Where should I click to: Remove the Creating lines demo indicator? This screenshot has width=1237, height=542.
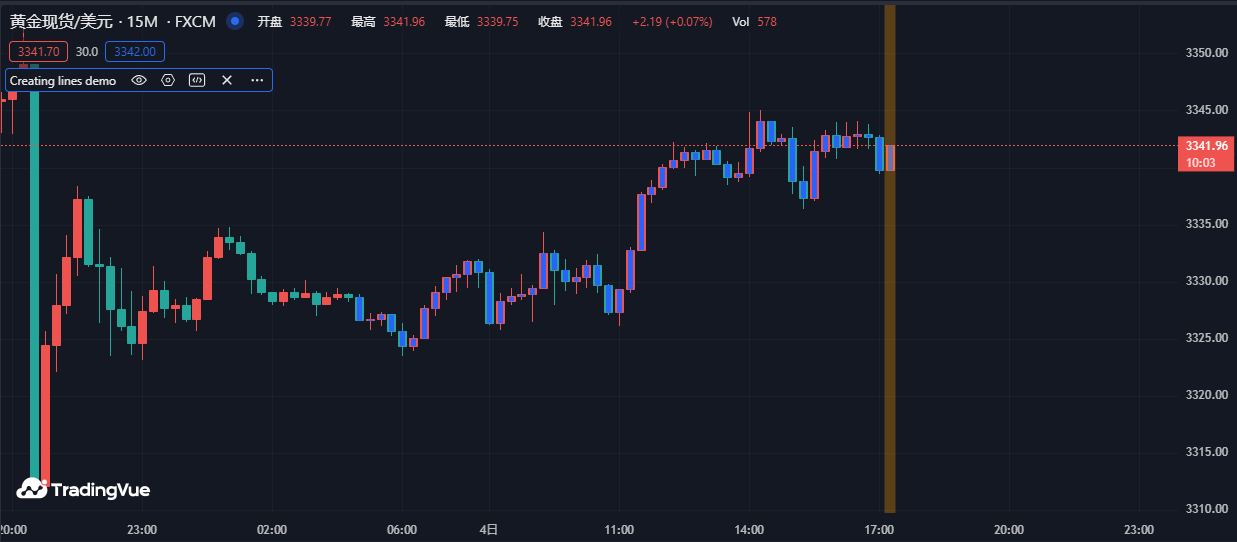point(227,80)
